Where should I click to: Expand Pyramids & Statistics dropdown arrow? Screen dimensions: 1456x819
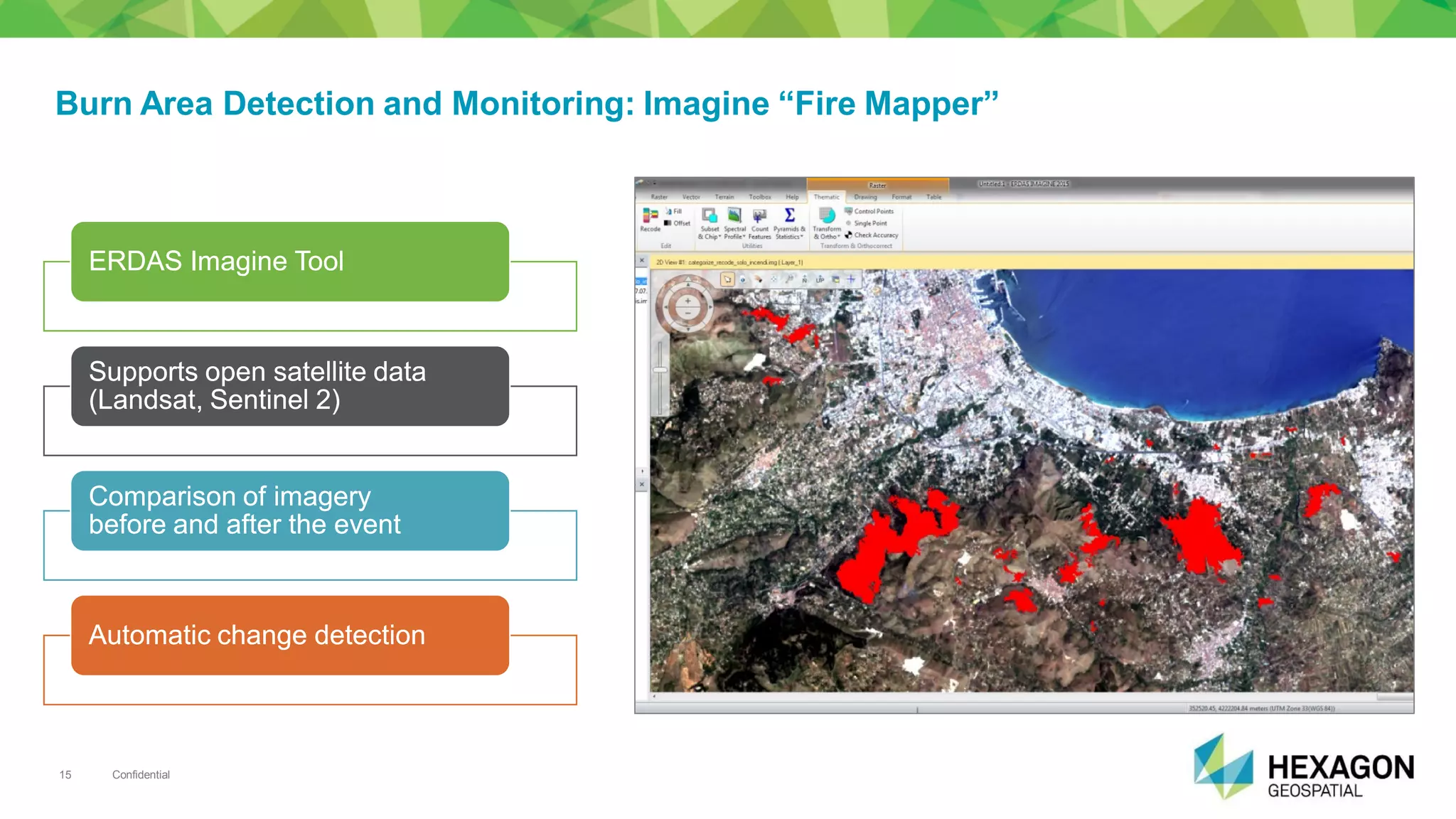(801, 237)
